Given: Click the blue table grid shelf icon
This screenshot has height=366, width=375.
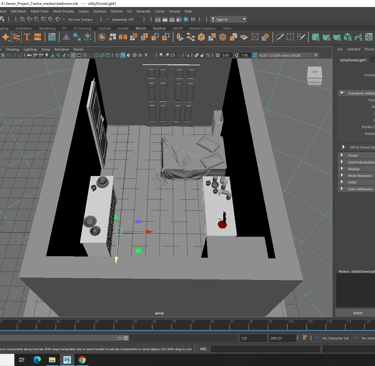Looking at the screenshot, I should pyautogui.click(x=52, y=37).
